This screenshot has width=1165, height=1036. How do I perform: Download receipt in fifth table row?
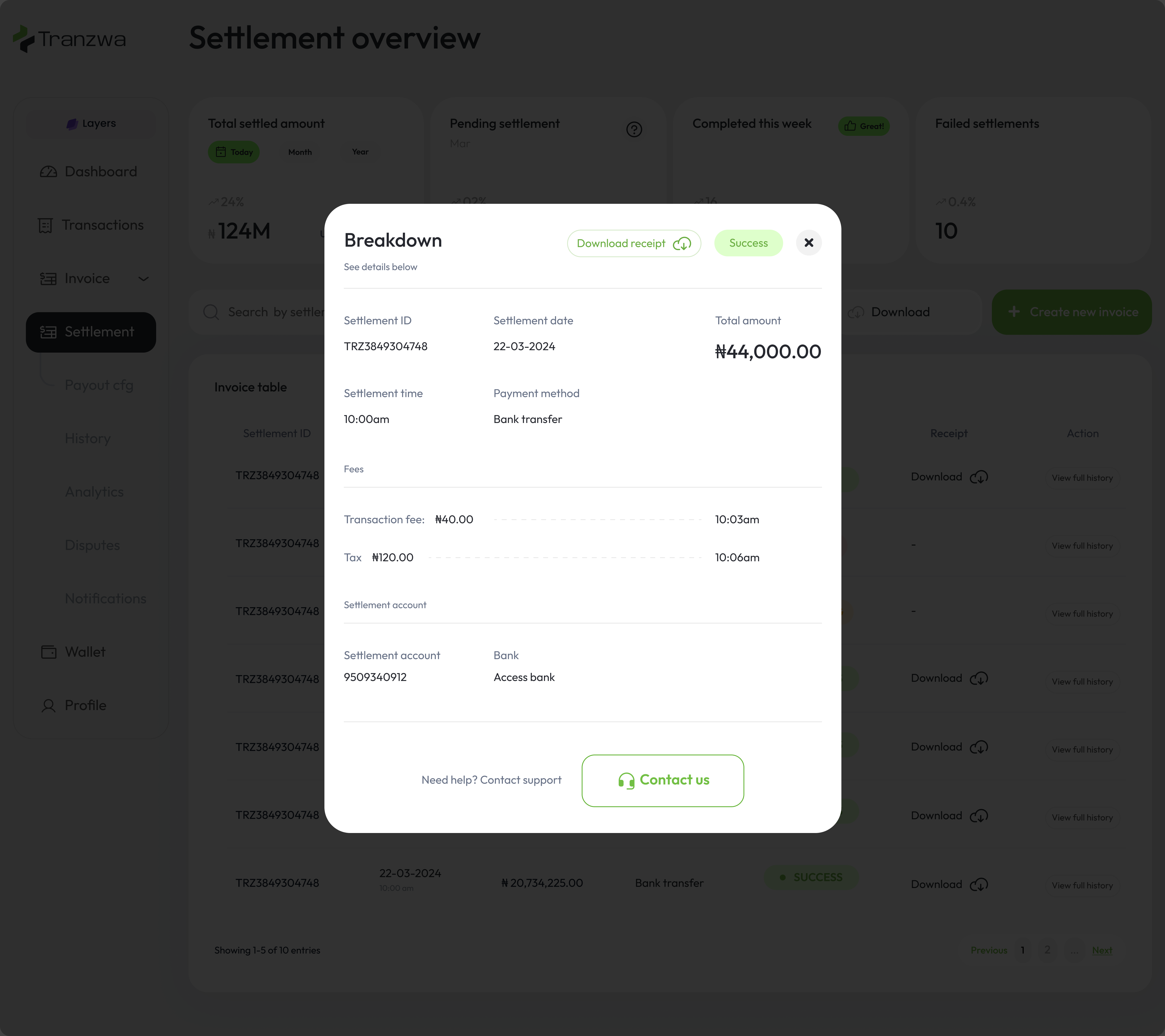click(950, 747)
